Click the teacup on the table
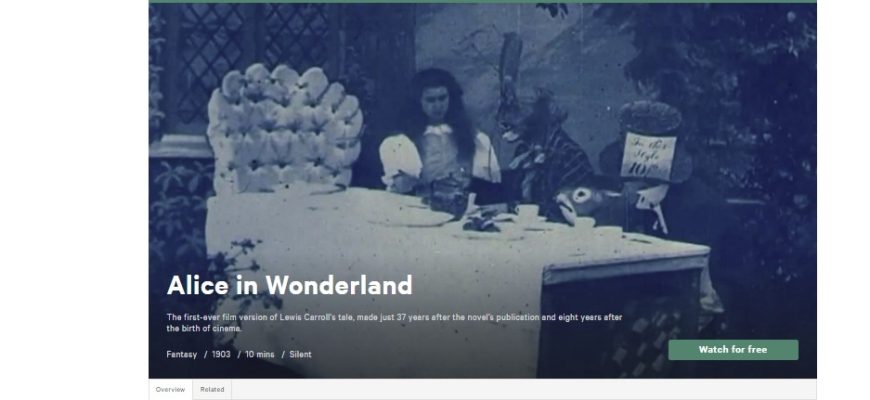Image resolution: width=870 pixels, height=400 pixels. coord(526,214)
